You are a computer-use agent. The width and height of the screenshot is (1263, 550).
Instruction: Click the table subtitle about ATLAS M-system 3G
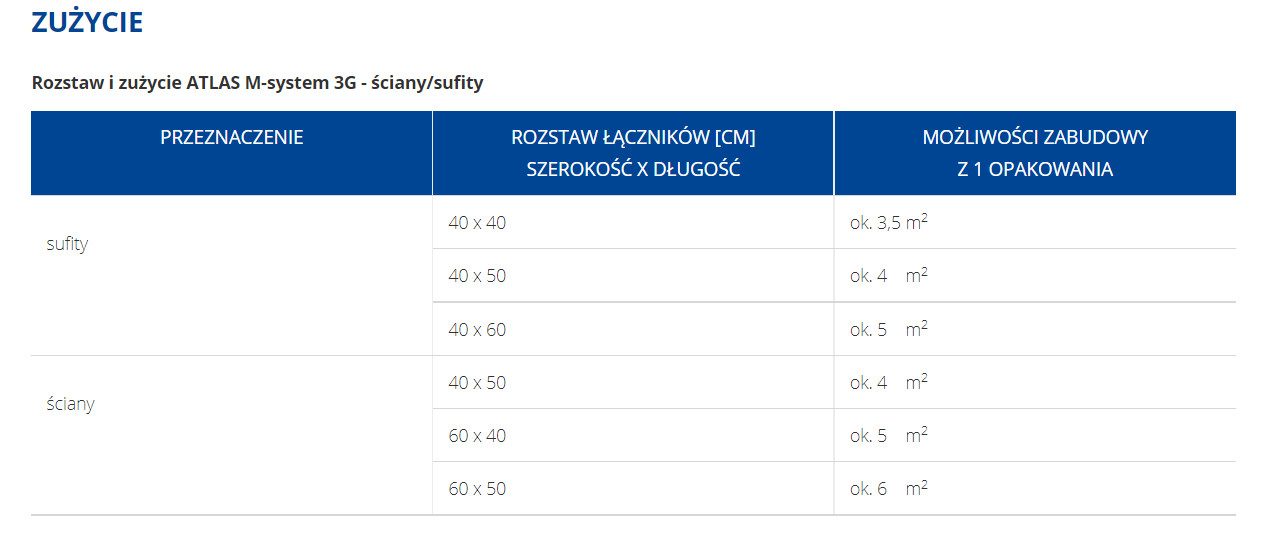(x=258, y=83)
